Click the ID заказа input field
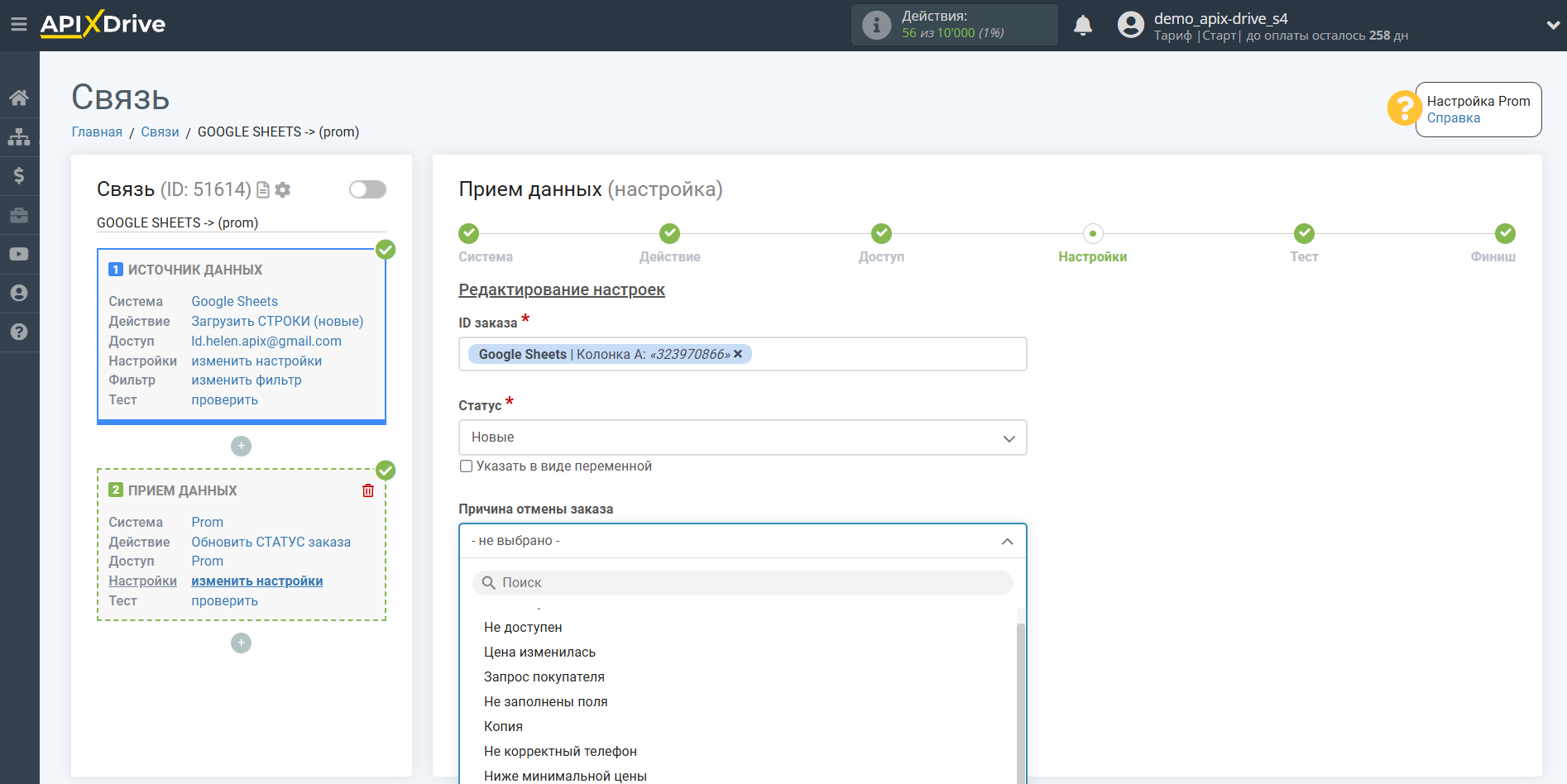Image resolution: width=1567 pixels, height=784 pixels. (742, 354)
